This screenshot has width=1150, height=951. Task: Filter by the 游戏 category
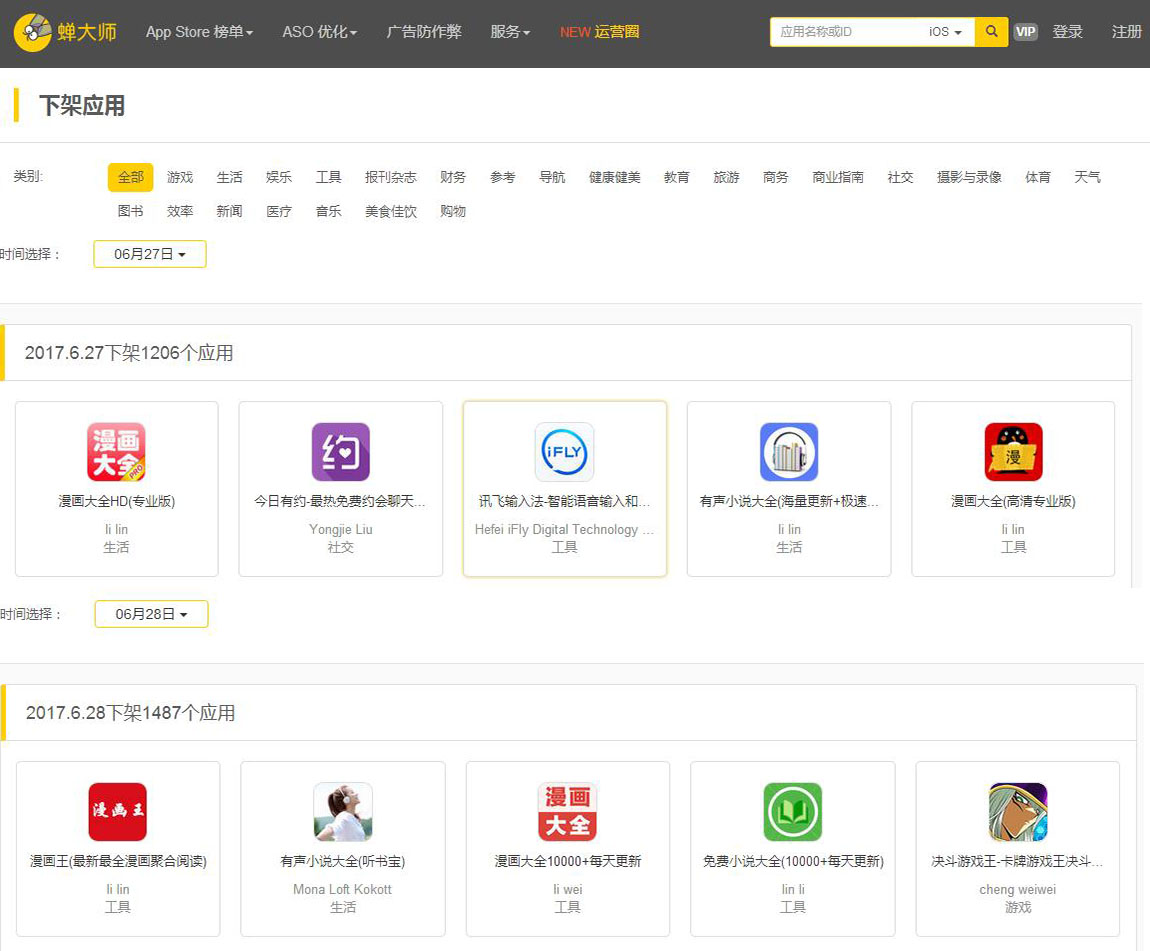click(180, 177)
